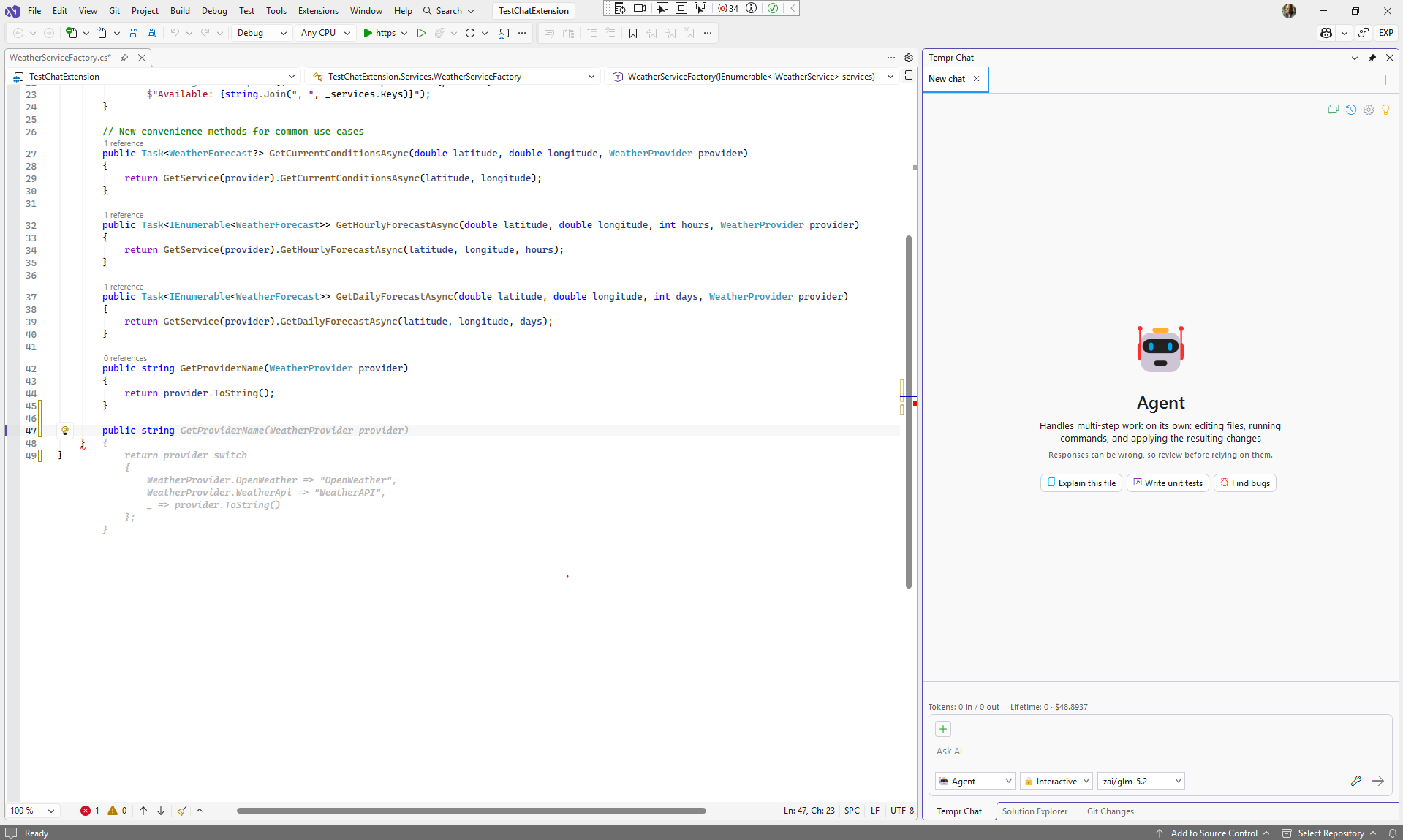
Task: Click Start Without Debugging play outline icon
Action: (421, 33)
